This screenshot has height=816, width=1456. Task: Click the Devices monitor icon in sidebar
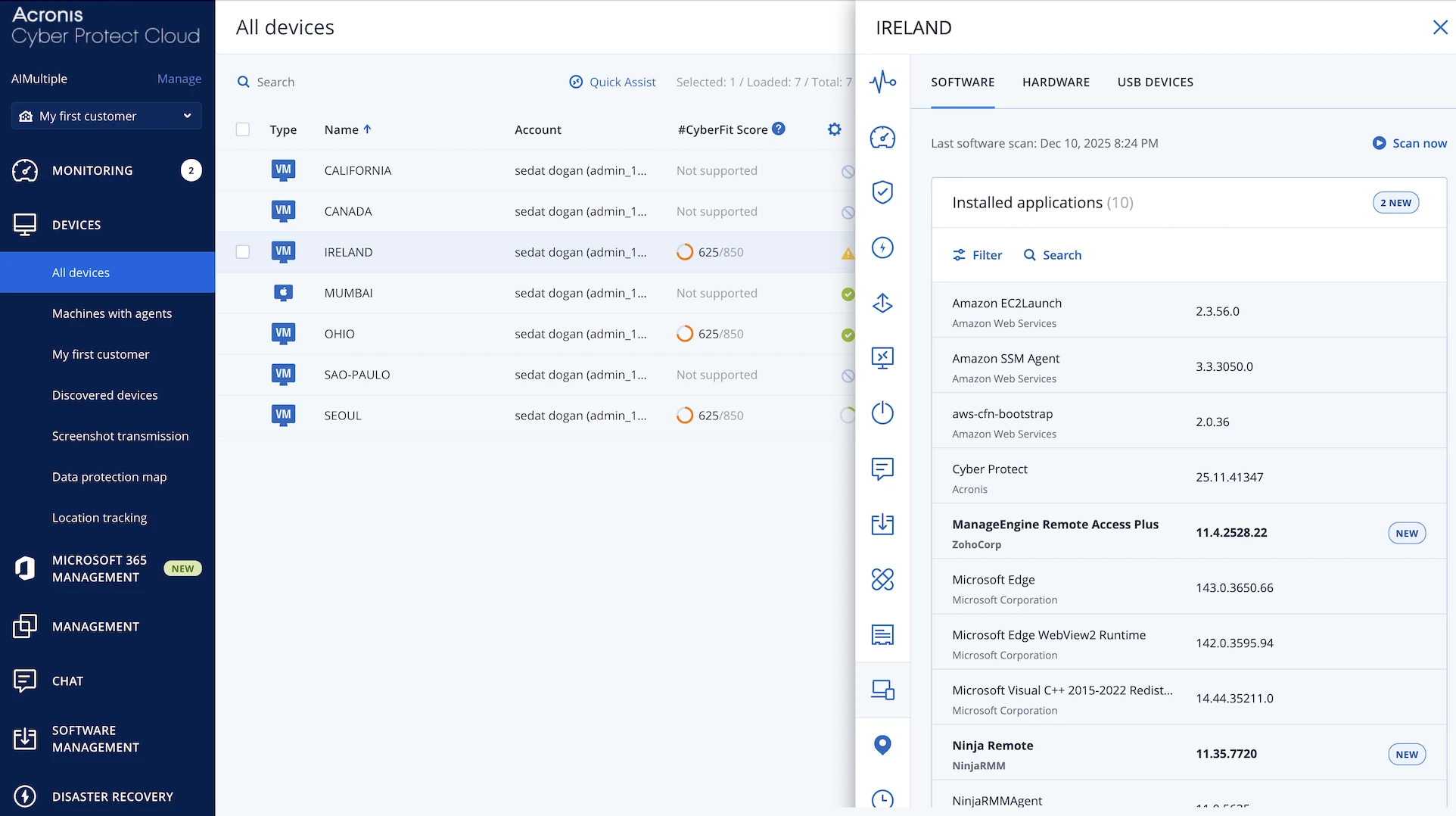point(25,225)
